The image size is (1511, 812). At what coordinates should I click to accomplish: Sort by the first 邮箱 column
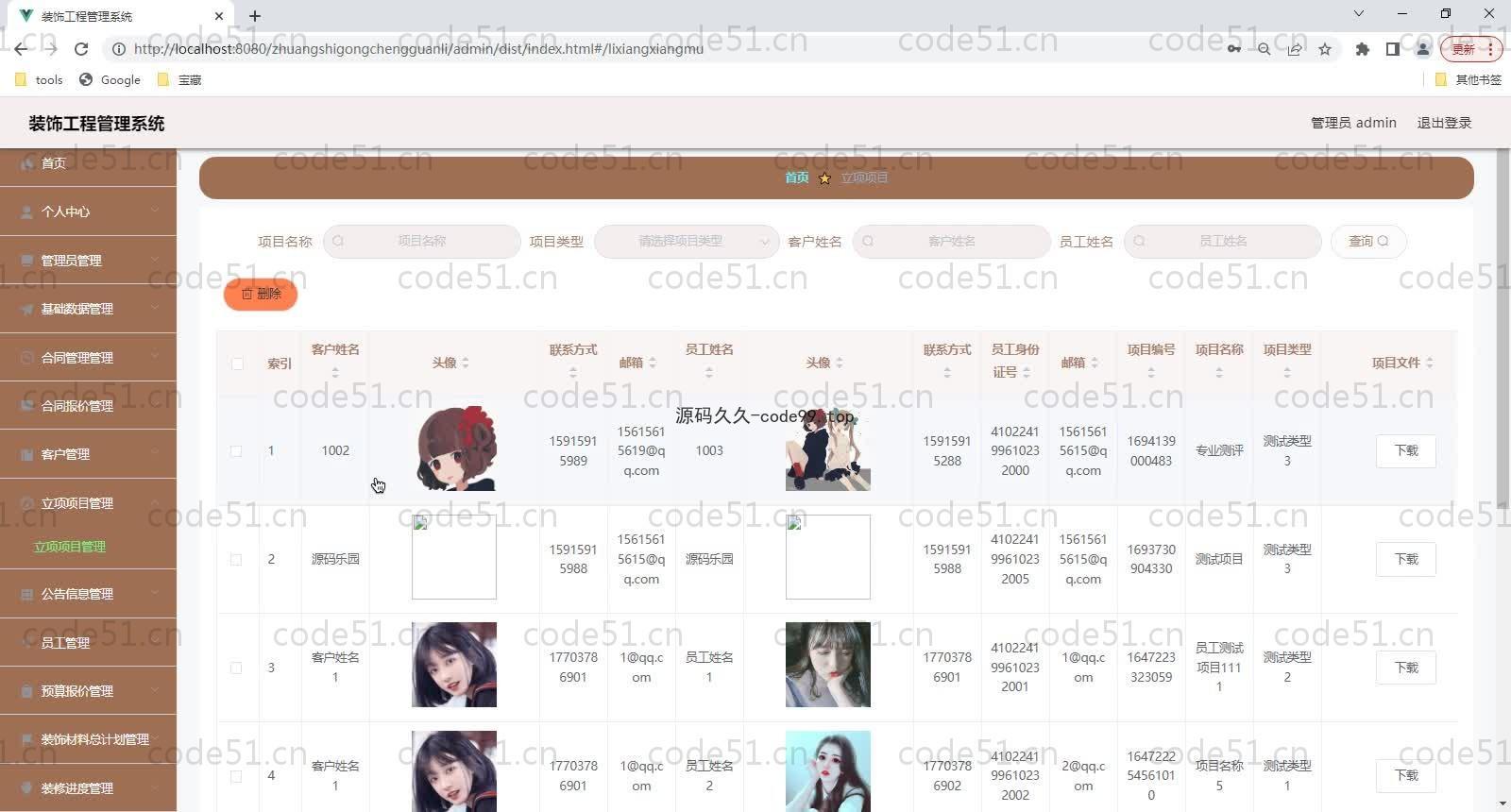[652, 363]
